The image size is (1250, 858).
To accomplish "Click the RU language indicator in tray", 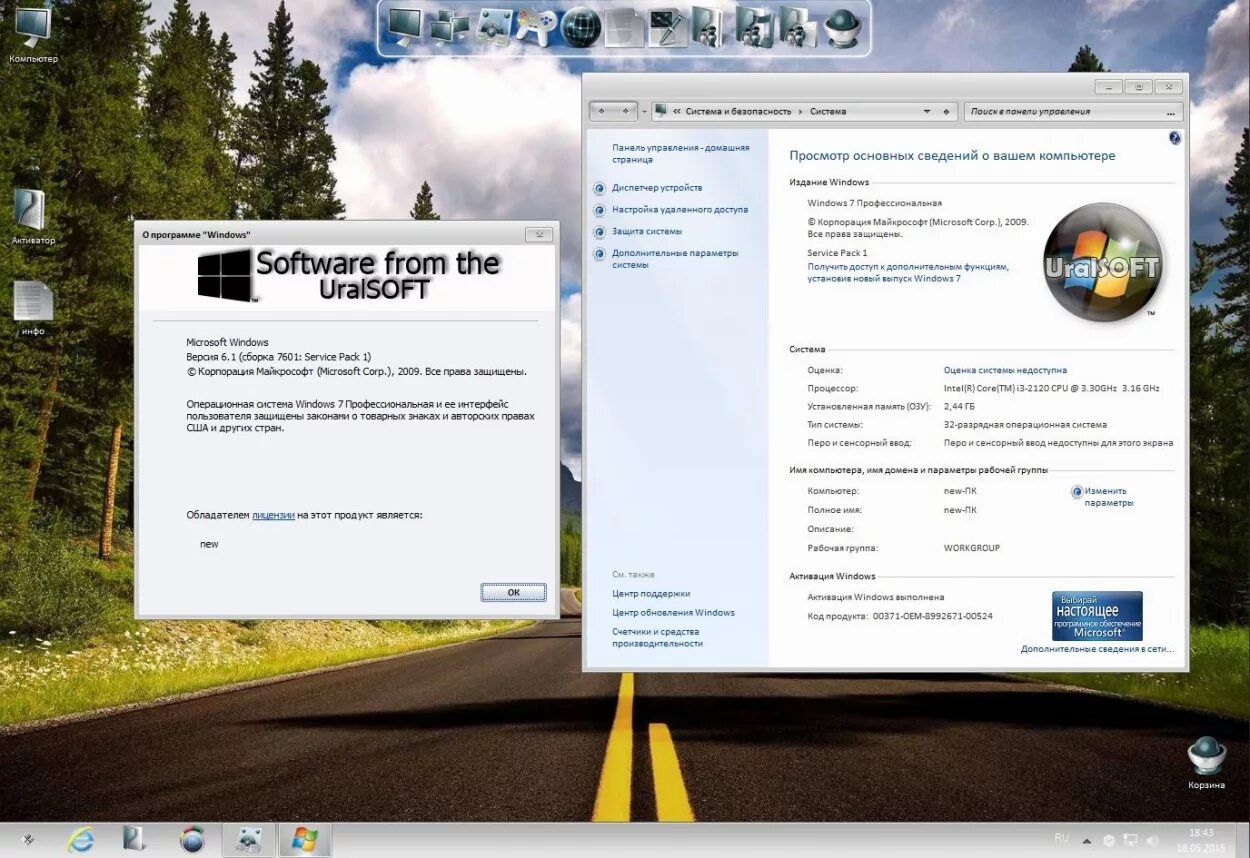I will click(1061, 837).
